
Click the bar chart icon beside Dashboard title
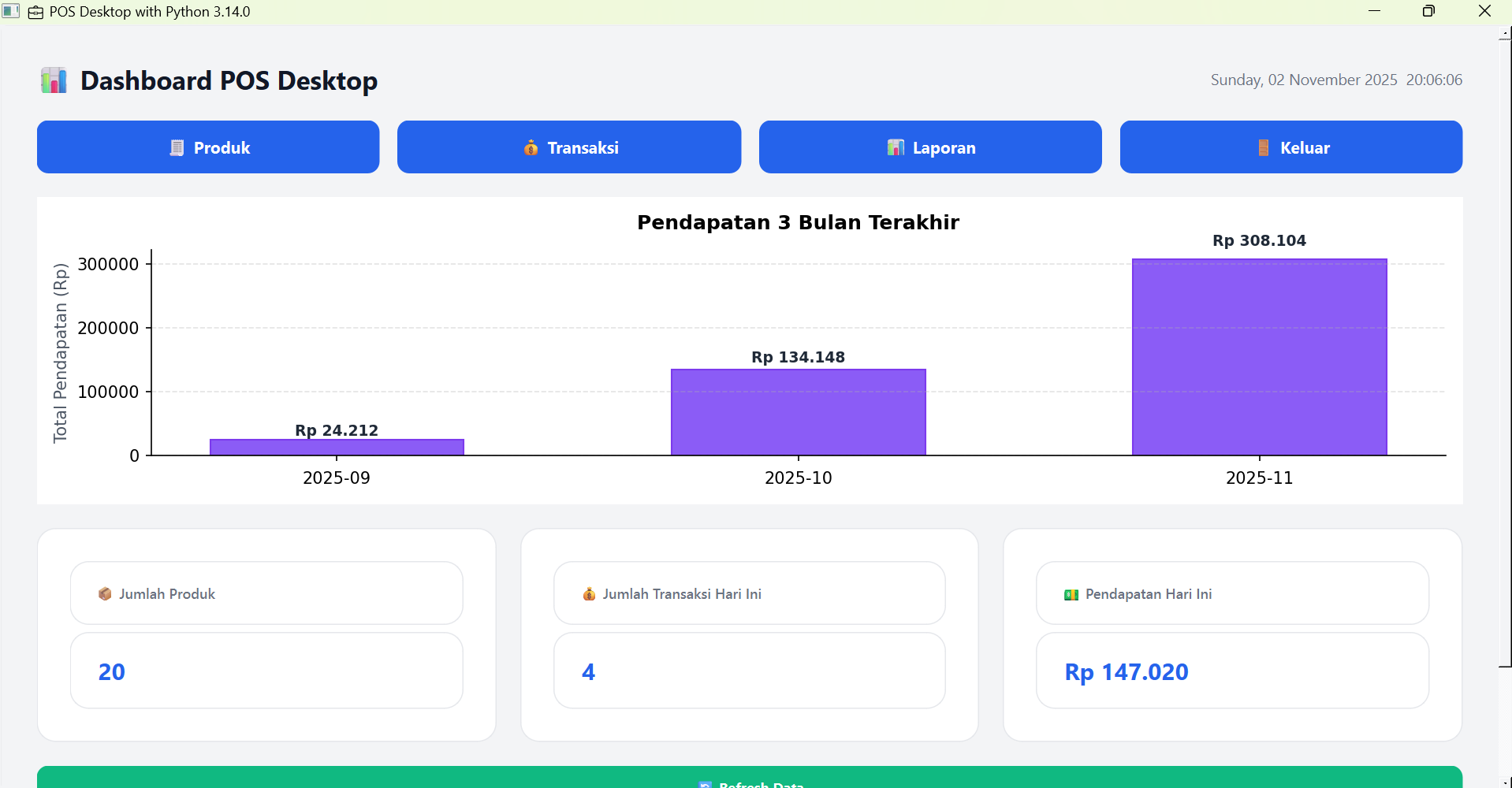[54, 80]
